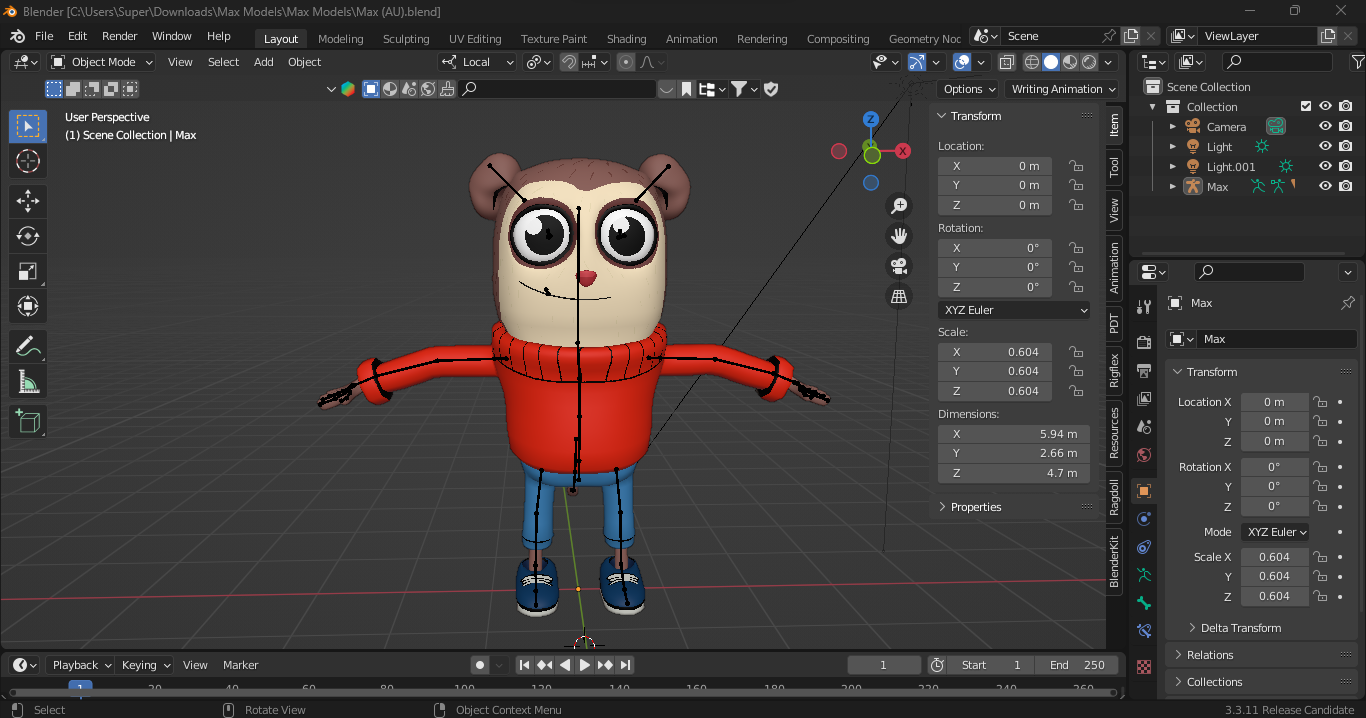Select the Select Box tool

point(28,126)
